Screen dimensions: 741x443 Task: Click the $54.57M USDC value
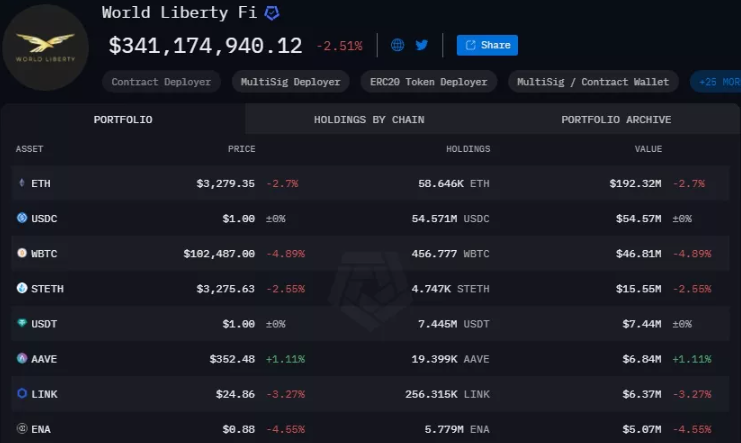[638, 218]
